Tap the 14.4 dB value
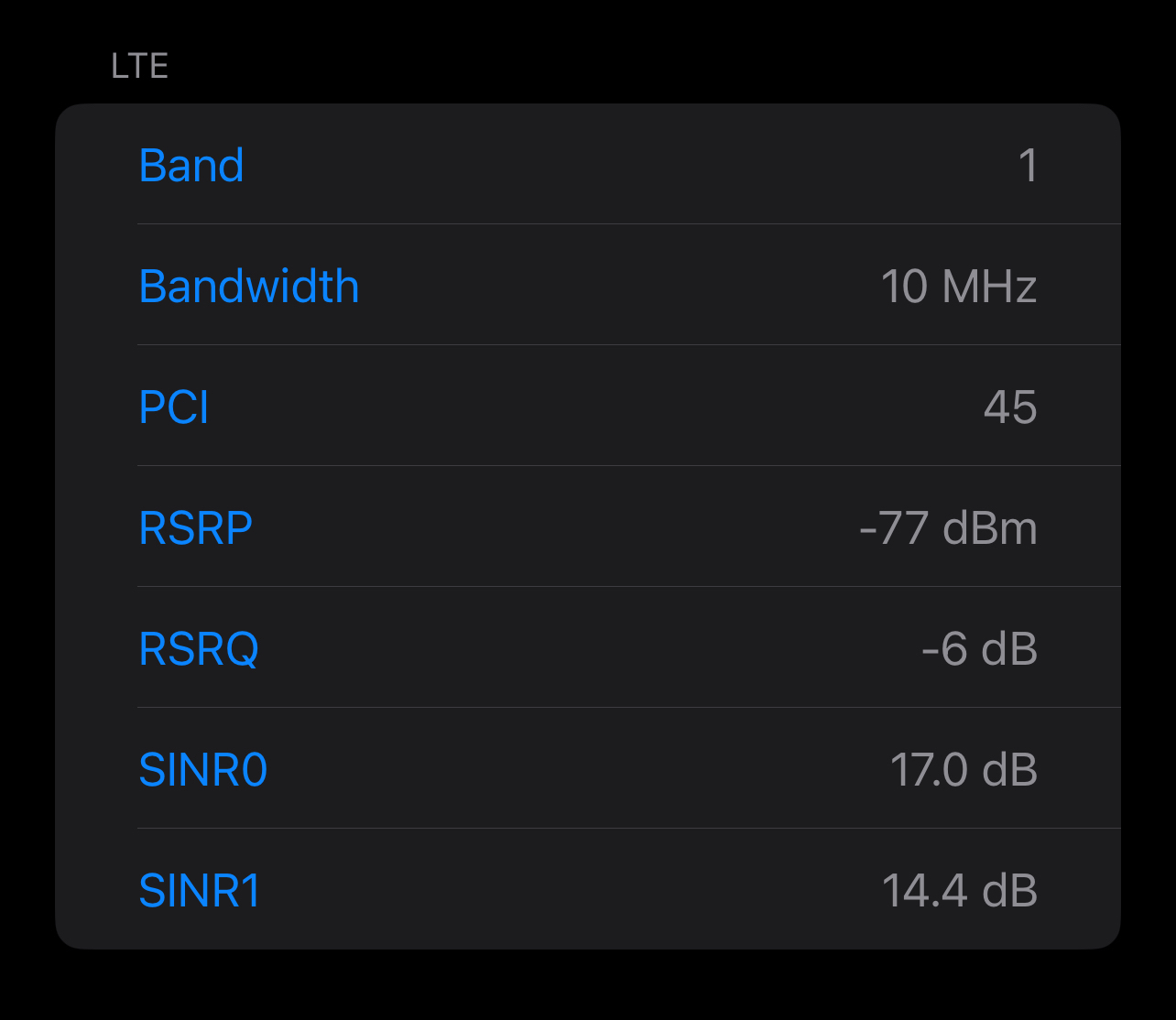The width and height of the screenshot is (1176, 1020). tap(959, 891)
